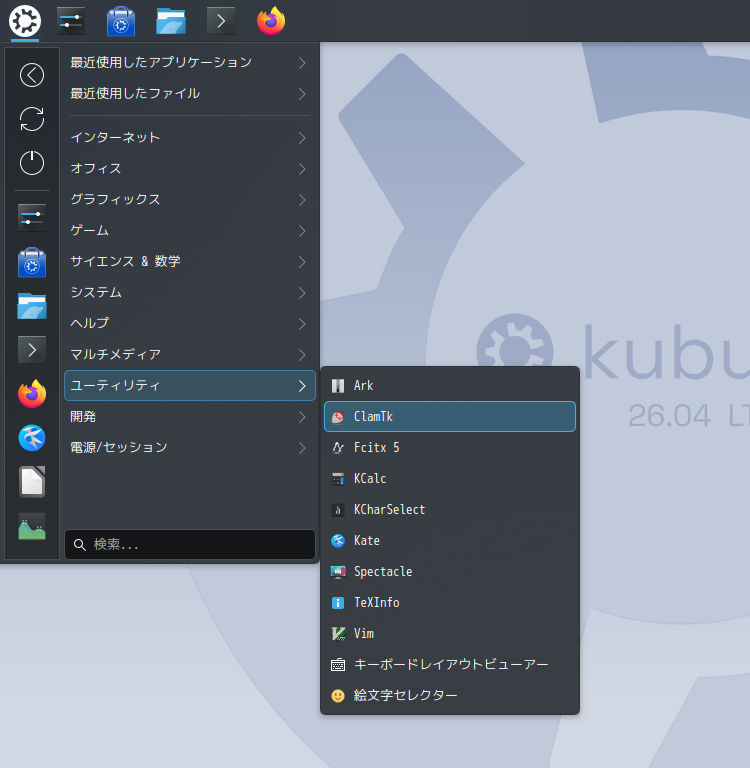Click the KCalc label in submenu

(x=370, y=479)
